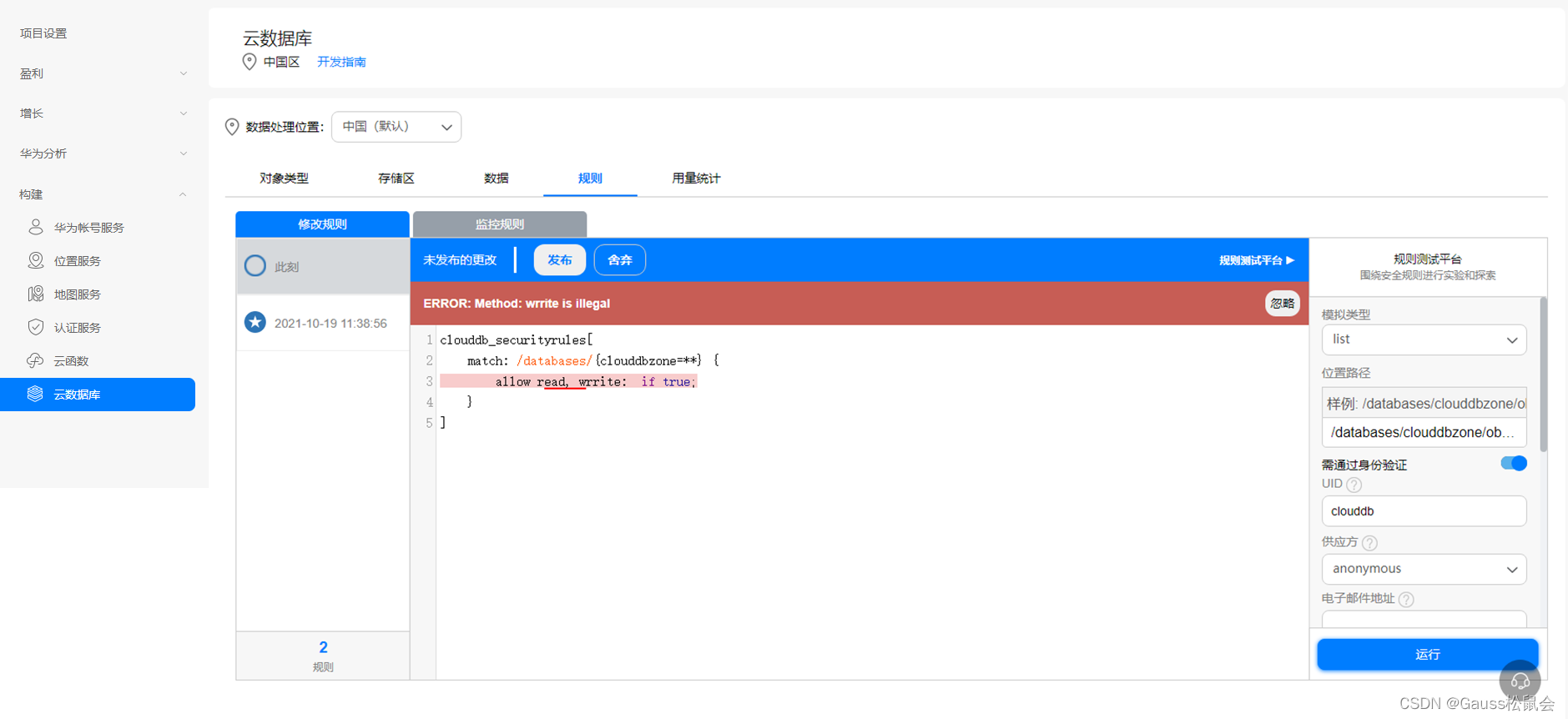Select the 修改规则 tab
This screenshot has width=1568, height=719.
click(322, 224)
